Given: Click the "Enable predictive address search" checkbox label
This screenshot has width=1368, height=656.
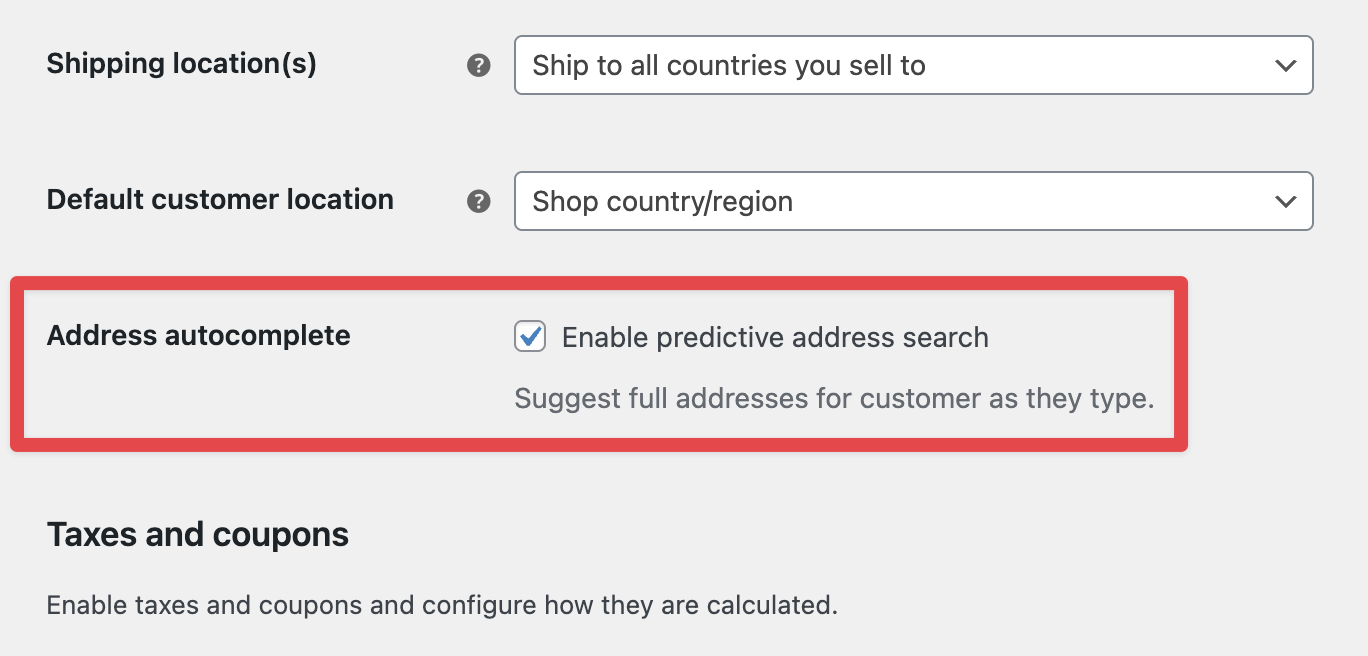Looking at the screenshot, I should [775, 338].
